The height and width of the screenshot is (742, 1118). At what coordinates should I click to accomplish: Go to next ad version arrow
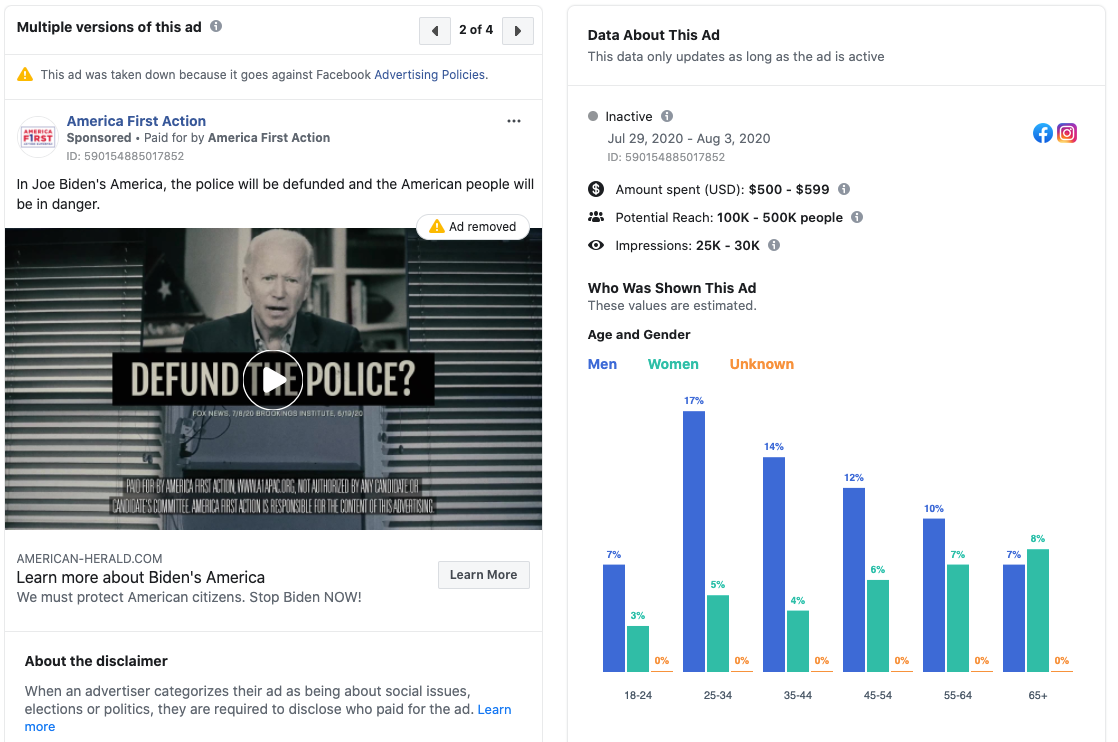click(517, 31)
